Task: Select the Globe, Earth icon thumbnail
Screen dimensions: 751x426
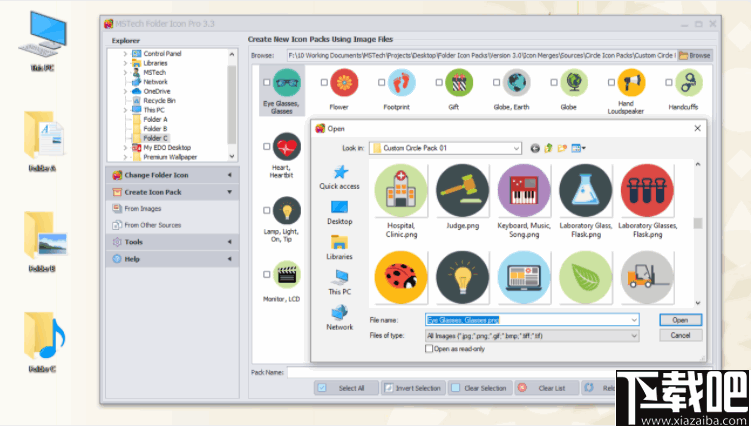Action: click(x=516, y=82)
